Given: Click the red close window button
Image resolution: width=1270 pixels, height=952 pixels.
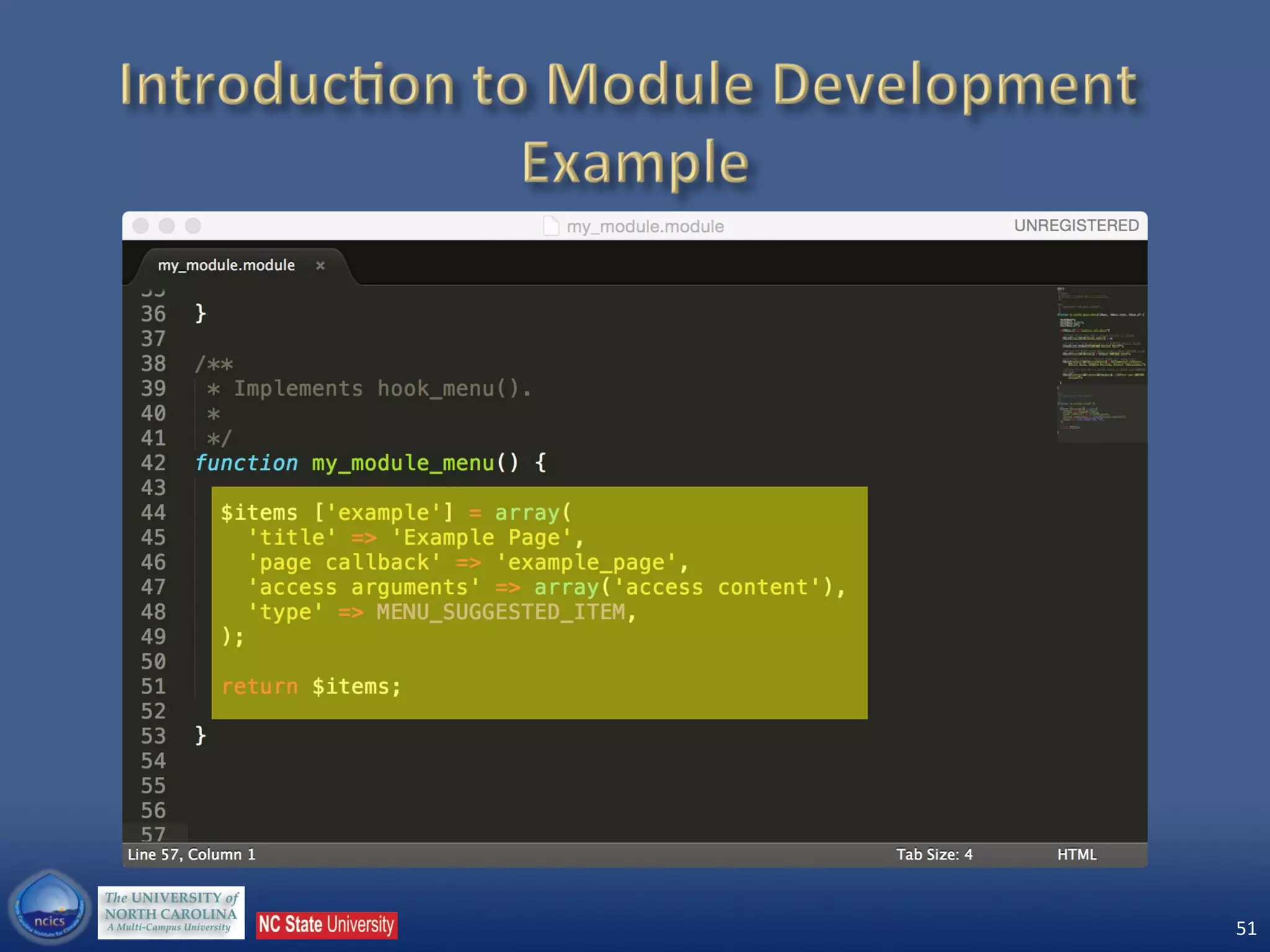Looking at the screenshot, I should 141,226.
